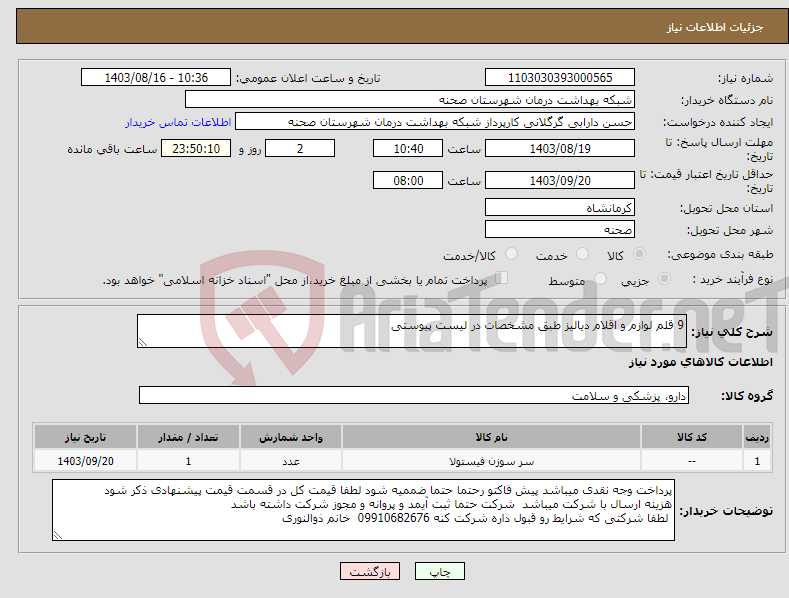789x598 pixels.
Task: Click the price validity date 1403/09/20 field
Action: click(x=560, y=180)
